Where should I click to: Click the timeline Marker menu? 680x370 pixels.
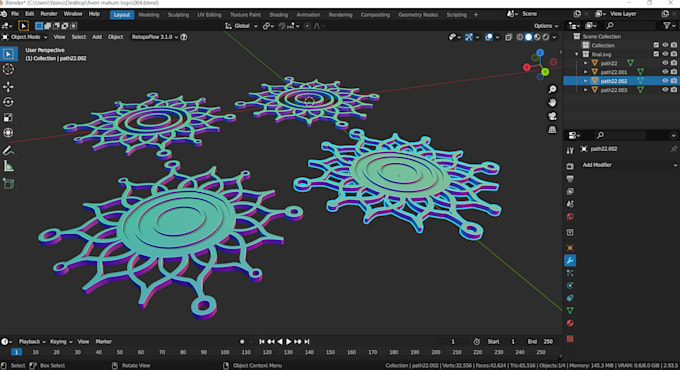[x=103, y=342]
